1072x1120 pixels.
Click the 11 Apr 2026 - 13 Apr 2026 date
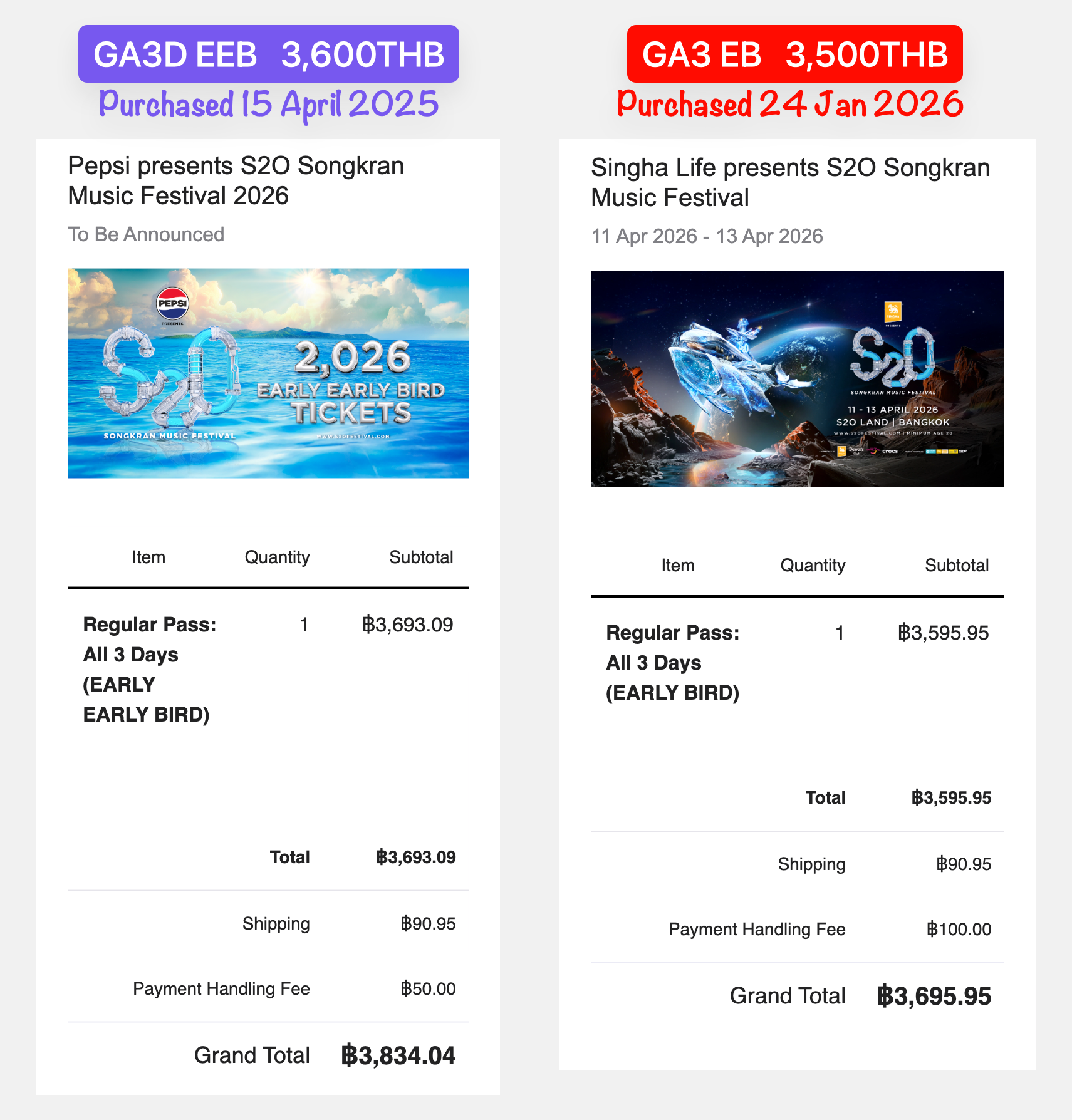tap(707, 236)
